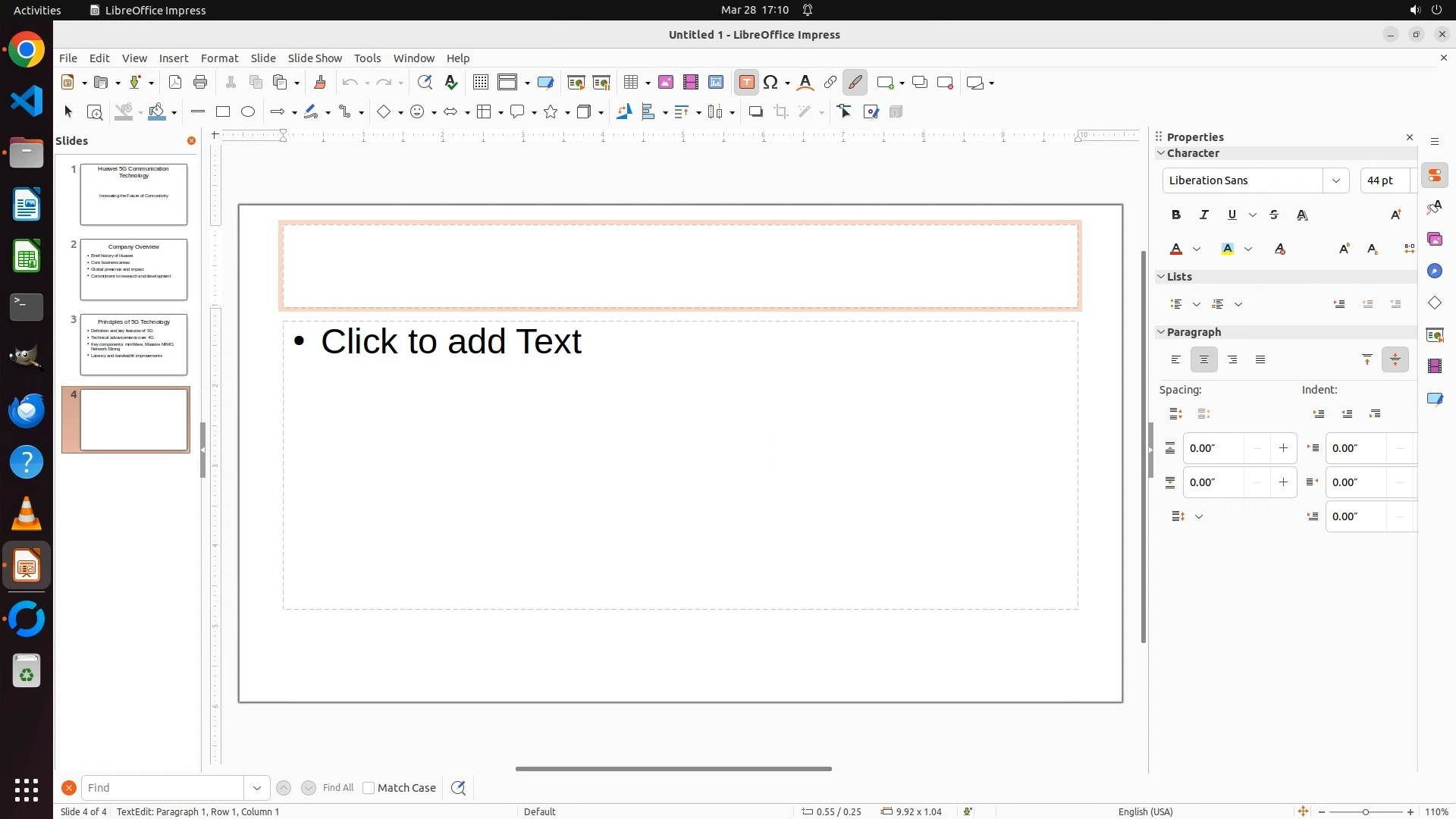Click the Export as PDF icon
The width and height of the screenshot is (1456, 819).
coord(175,83)
